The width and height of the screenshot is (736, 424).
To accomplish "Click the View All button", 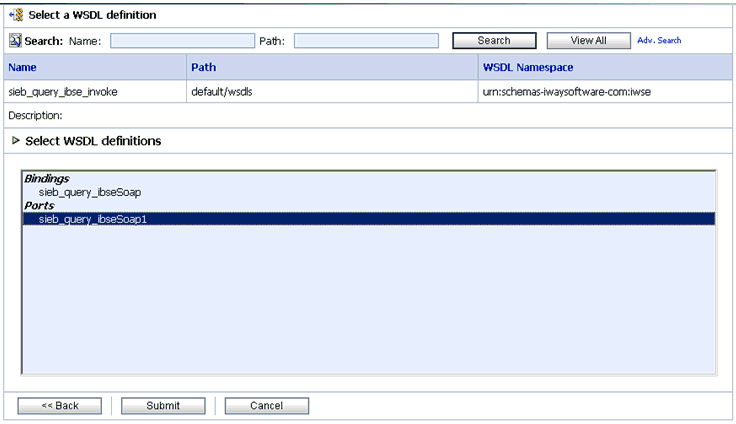I will pos(589,40).
